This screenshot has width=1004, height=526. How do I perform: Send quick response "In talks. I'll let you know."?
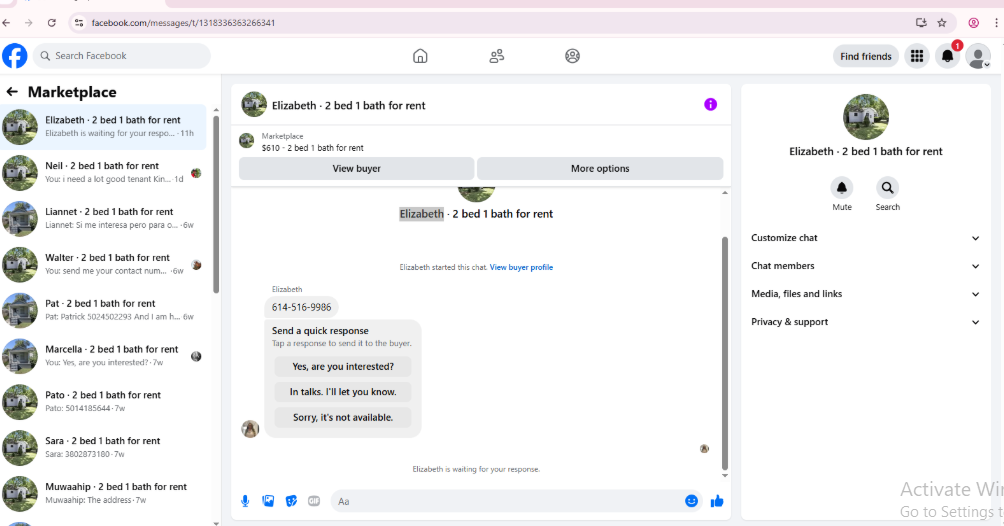pyautogui.click(x=343, y=392)
